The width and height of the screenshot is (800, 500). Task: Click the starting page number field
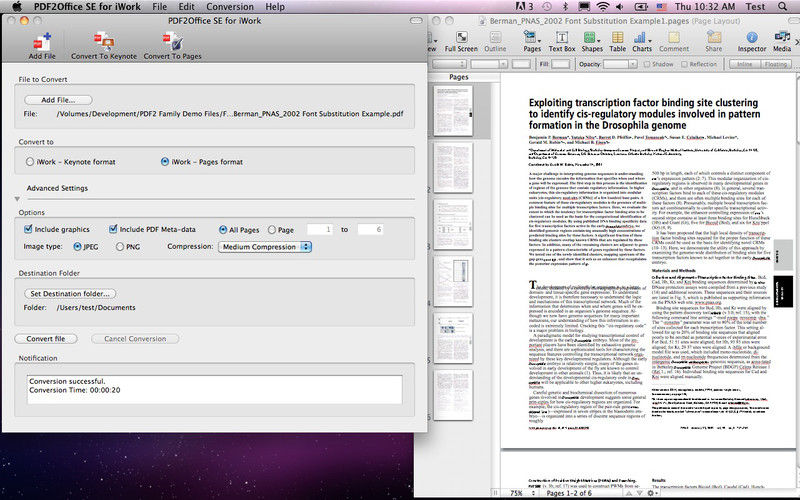coord(320,230)
